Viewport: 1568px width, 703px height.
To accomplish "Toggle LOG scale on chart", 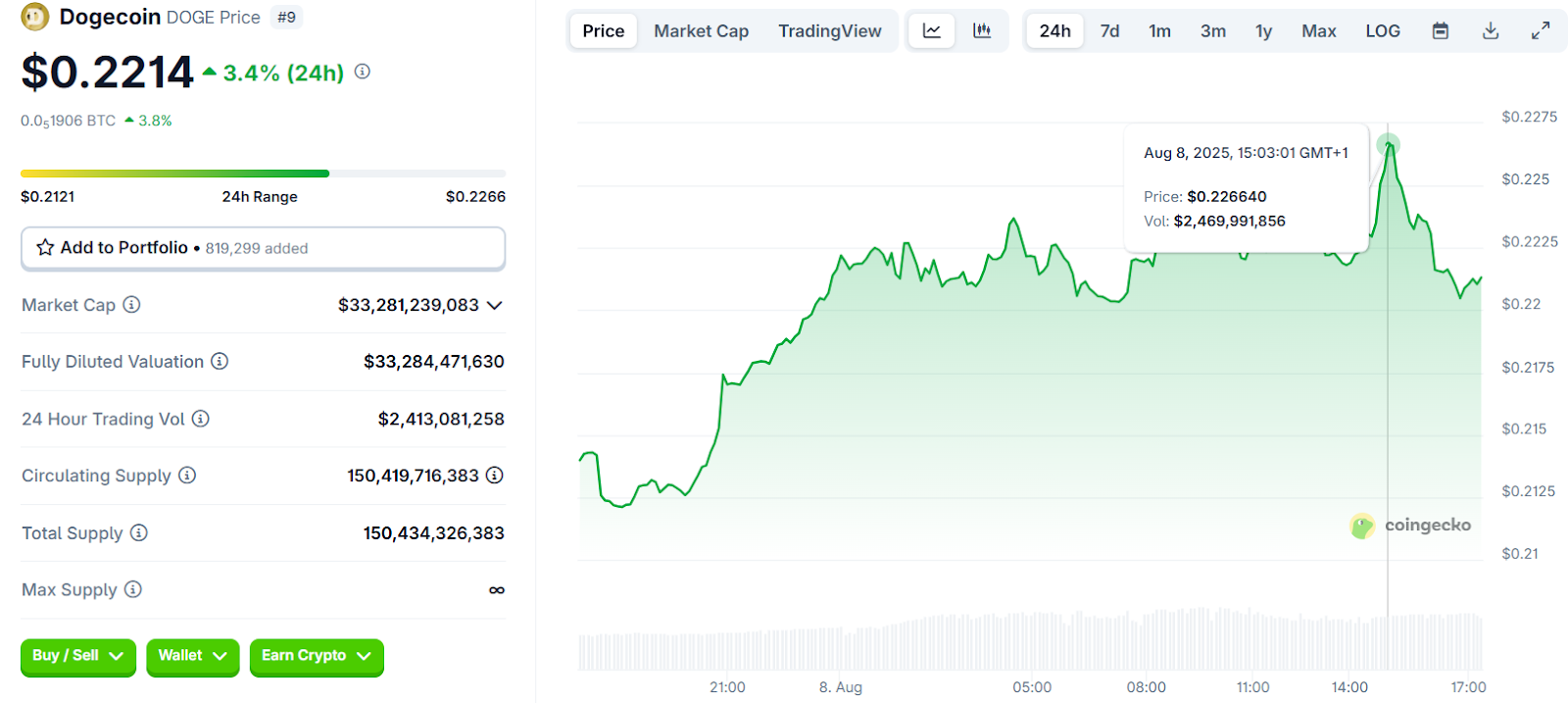I will point(1382,31).
